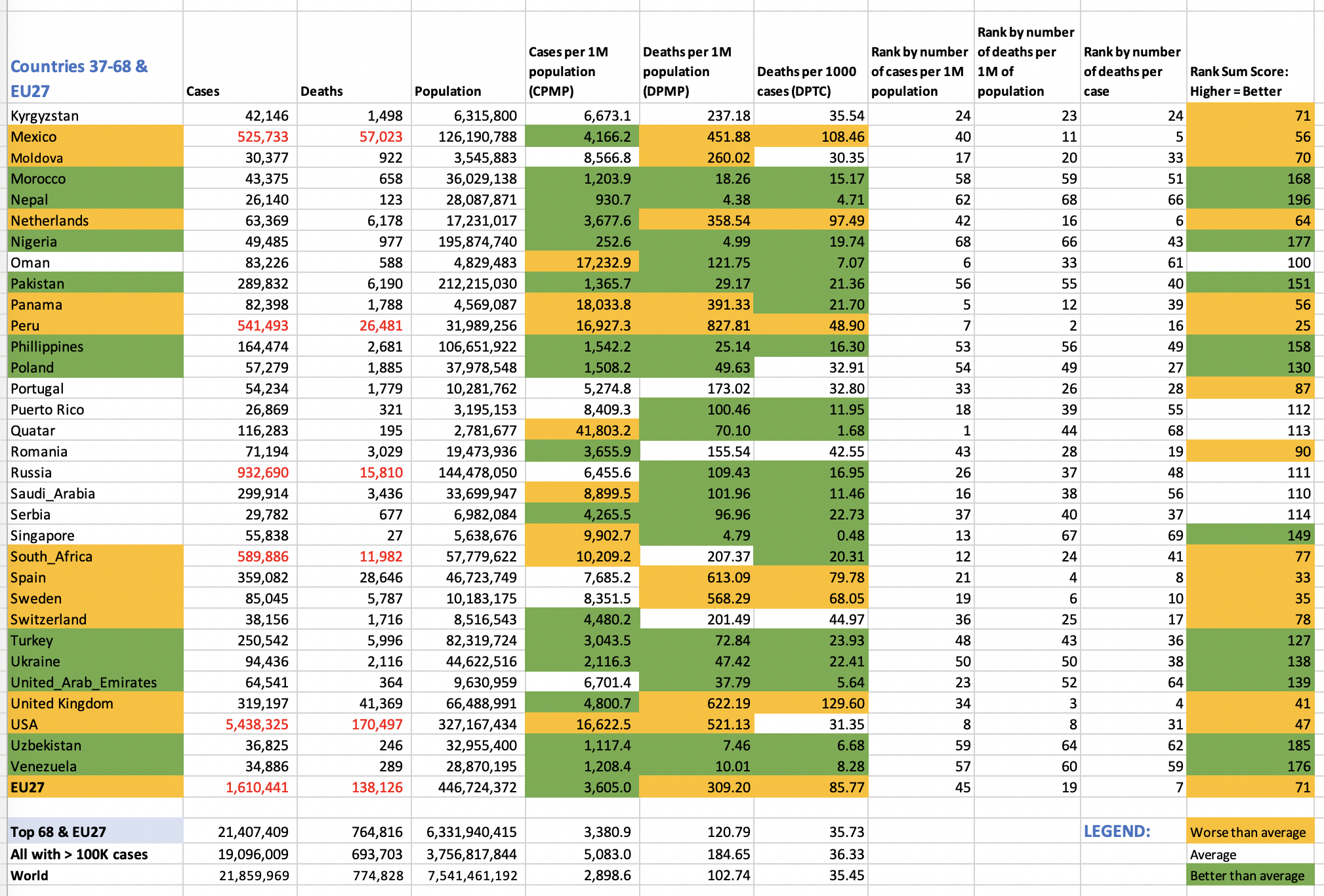Select 'Cases per 1M population (CPMP)' header

coord(581,71)
